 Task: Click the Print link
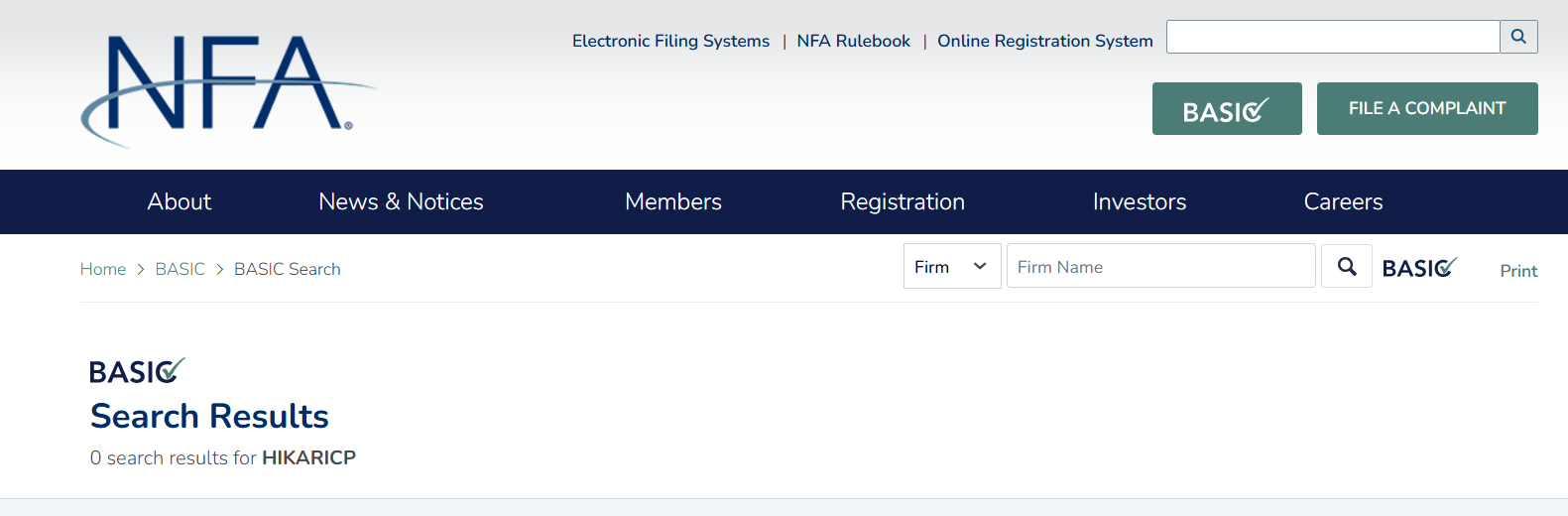pyautogui.click(x=1518, y=271)
